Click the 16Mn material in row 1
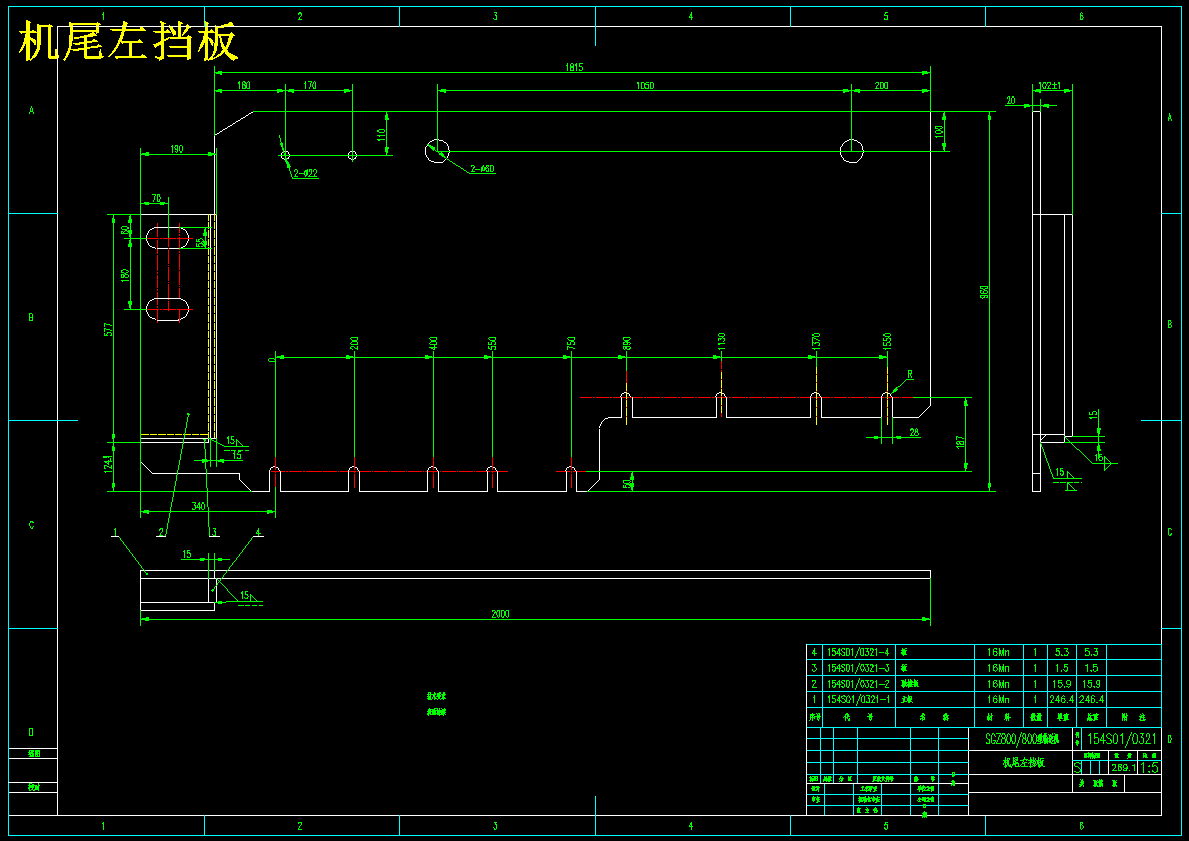This screenshot has width=1189, height=841. click(998, 699)
